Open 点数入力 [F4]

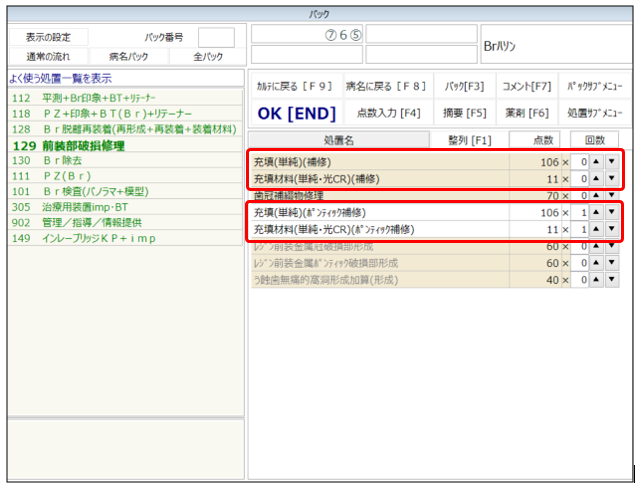[x=388, y=113]
